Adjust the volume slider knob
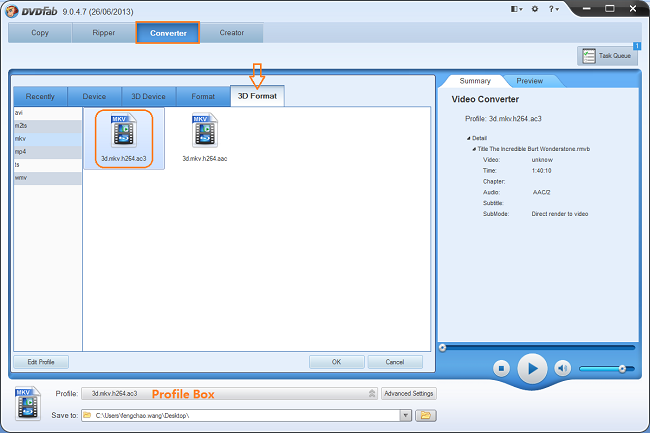This screenshot has height=433, width=650. point(622,369)
